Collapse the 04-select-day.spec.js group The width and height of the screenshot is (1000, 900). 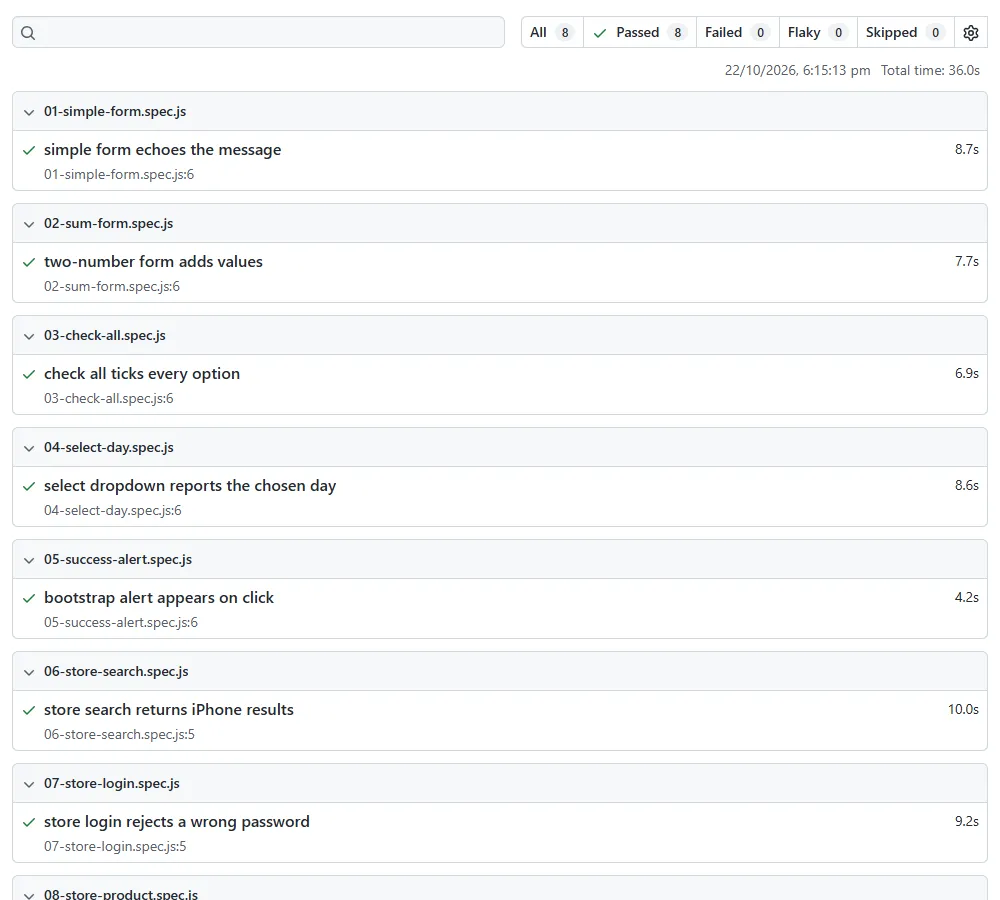click(x=29, y=448)
